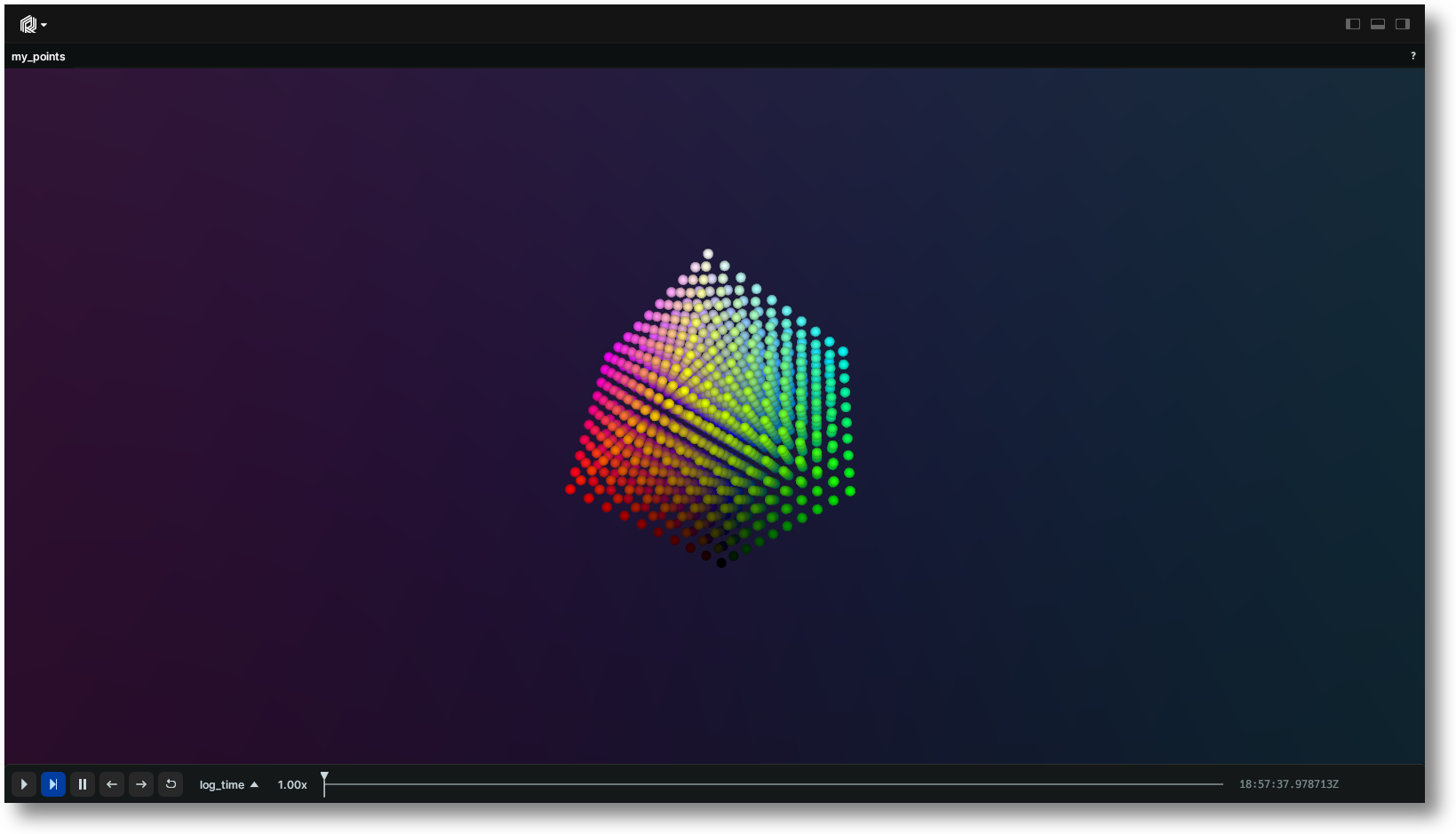Click the 18:57:37.978713Z timestamp
The image size is (1456, 834).
pyautogui.click(x=1288, y=784)
